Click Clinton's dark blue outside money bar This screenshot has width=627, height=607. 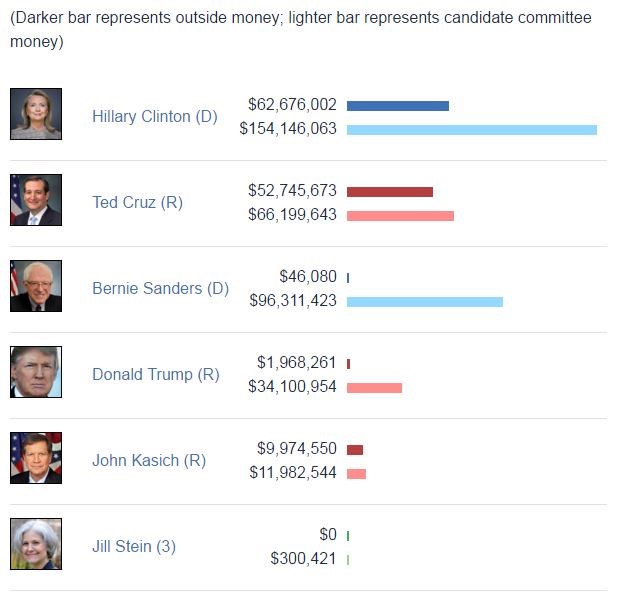coord(398,105)
